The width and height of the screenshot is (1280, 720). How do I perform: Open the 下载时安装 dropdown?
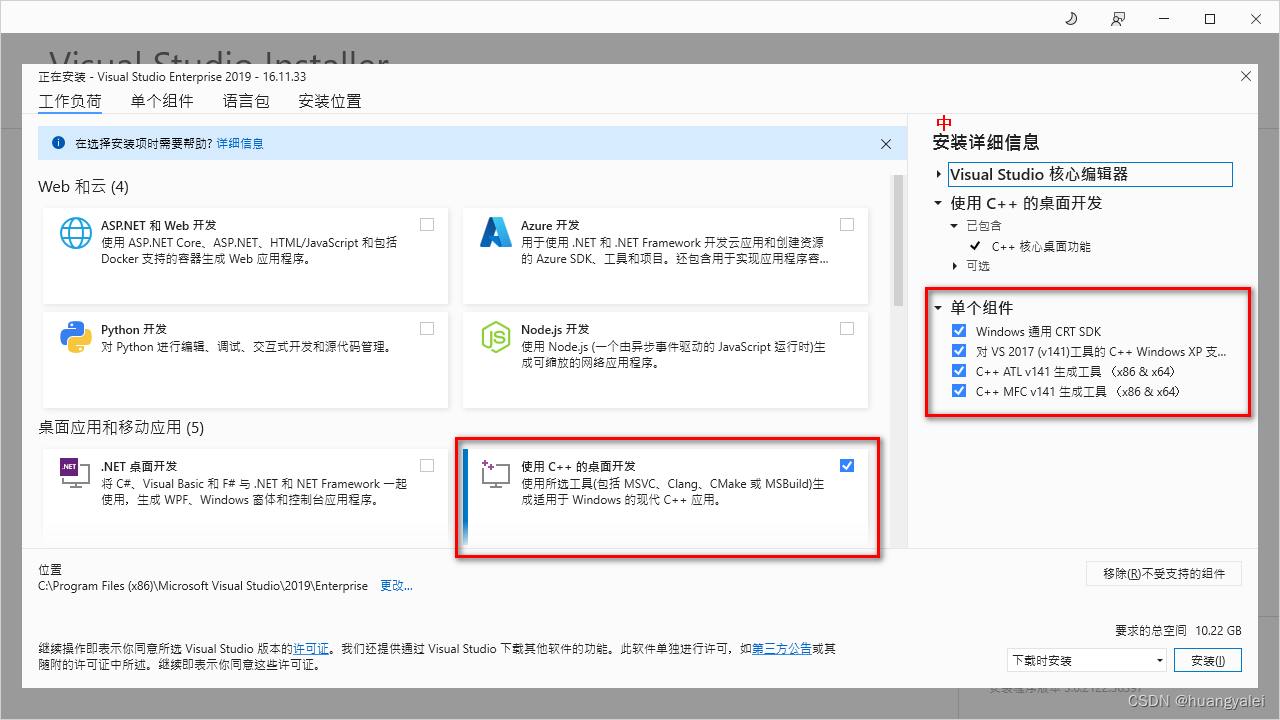click(x=1160, y=660)
